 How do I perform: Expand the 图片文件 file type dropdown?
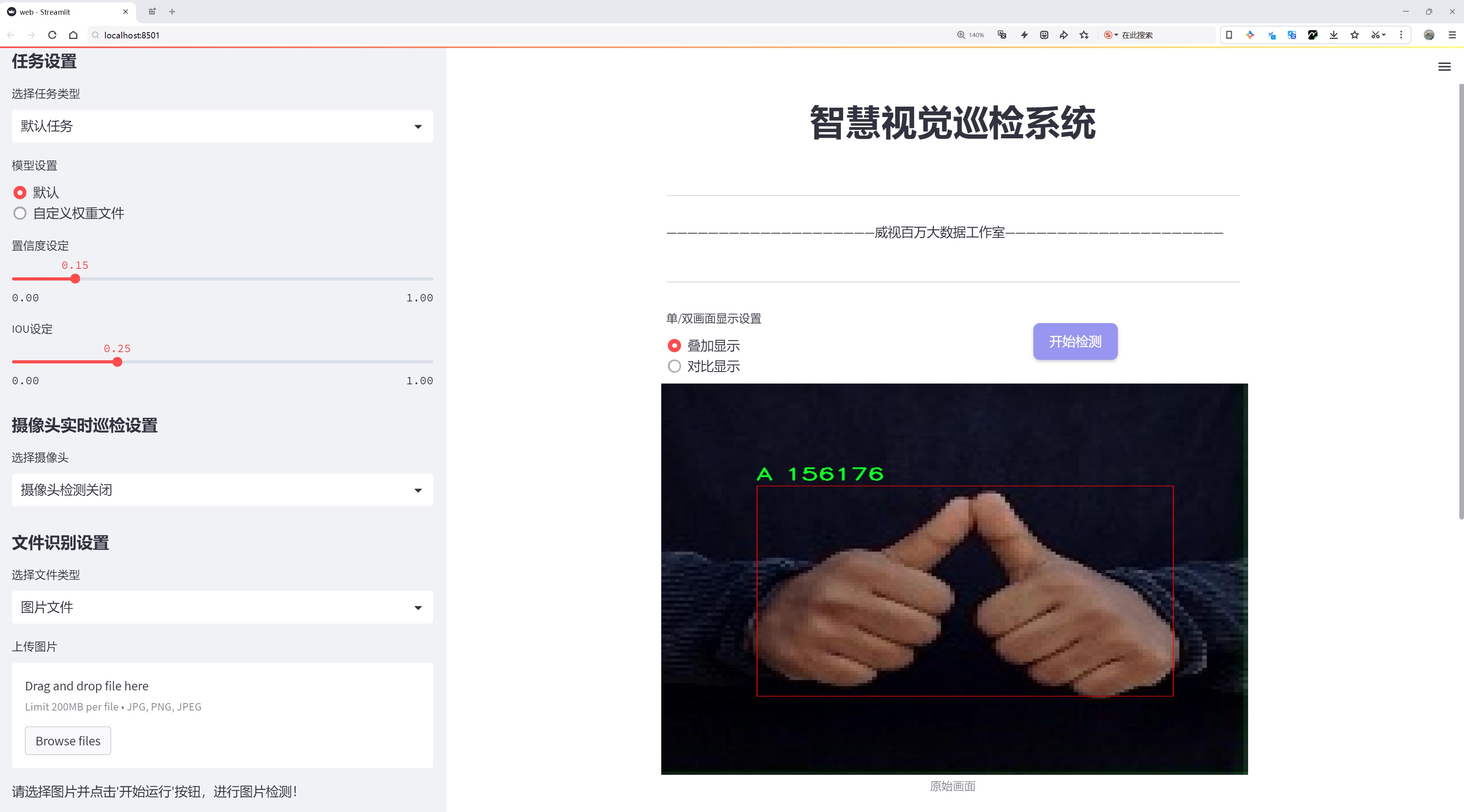[222, 607]
